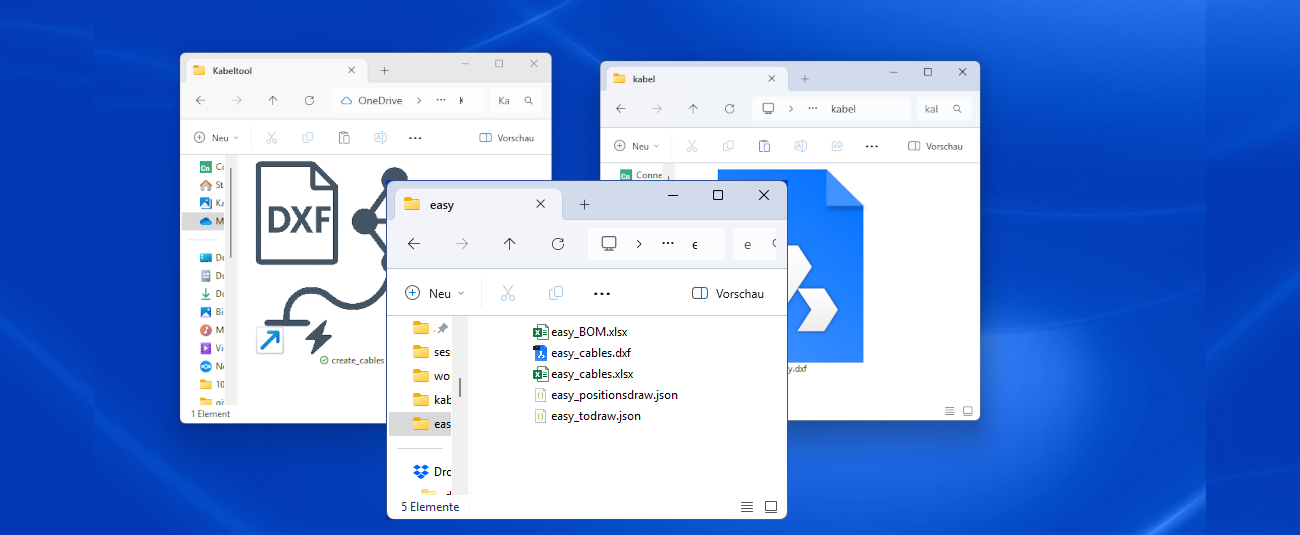
Task: Select the easy_todraw.json file
Action: click(x=595, y=416)
